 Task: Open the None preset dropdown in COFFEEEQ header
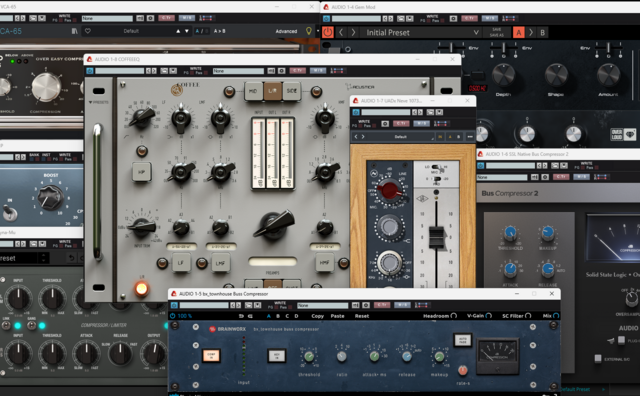click(x=238, y=71)
